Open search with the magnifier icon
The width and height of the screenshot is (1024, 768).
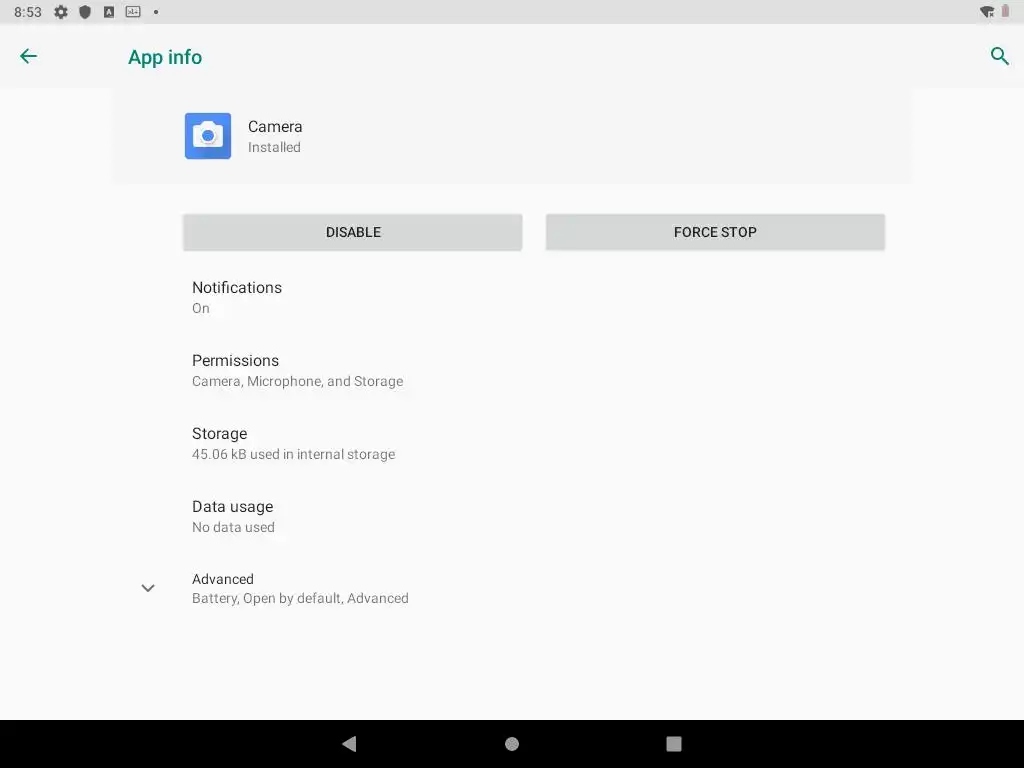[999, 56]
